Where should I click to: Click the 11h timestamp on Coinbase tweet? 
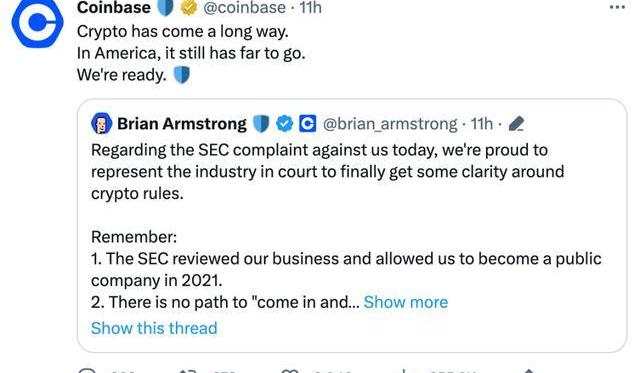pos(310,8)
